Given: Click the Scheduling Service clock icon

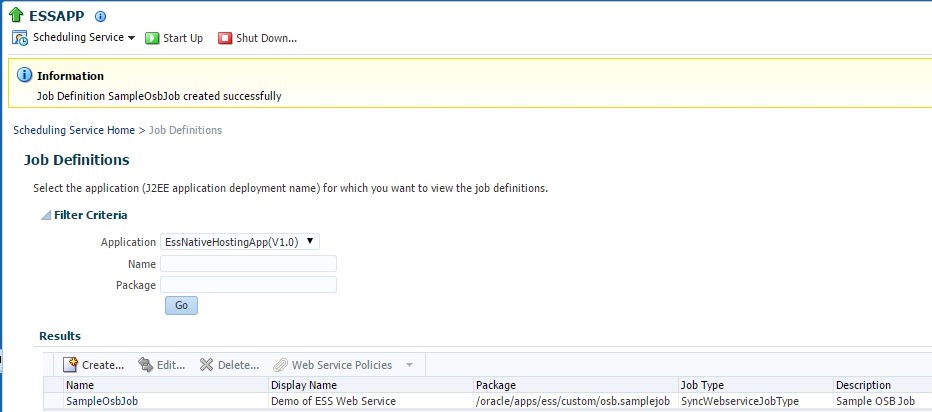Looking at the screenshot, I should tap(20, 38).
